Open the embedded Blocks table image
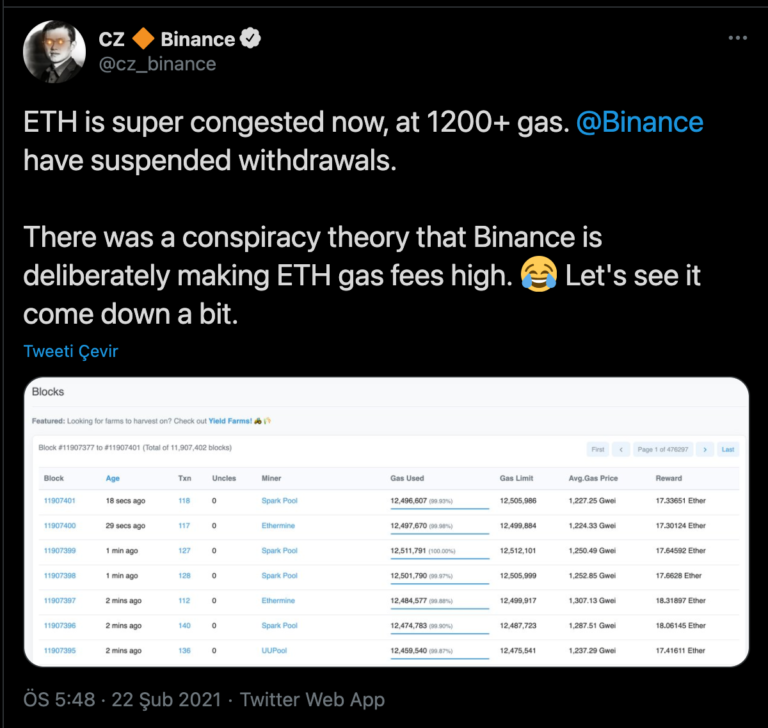 (x=386, y=522)
